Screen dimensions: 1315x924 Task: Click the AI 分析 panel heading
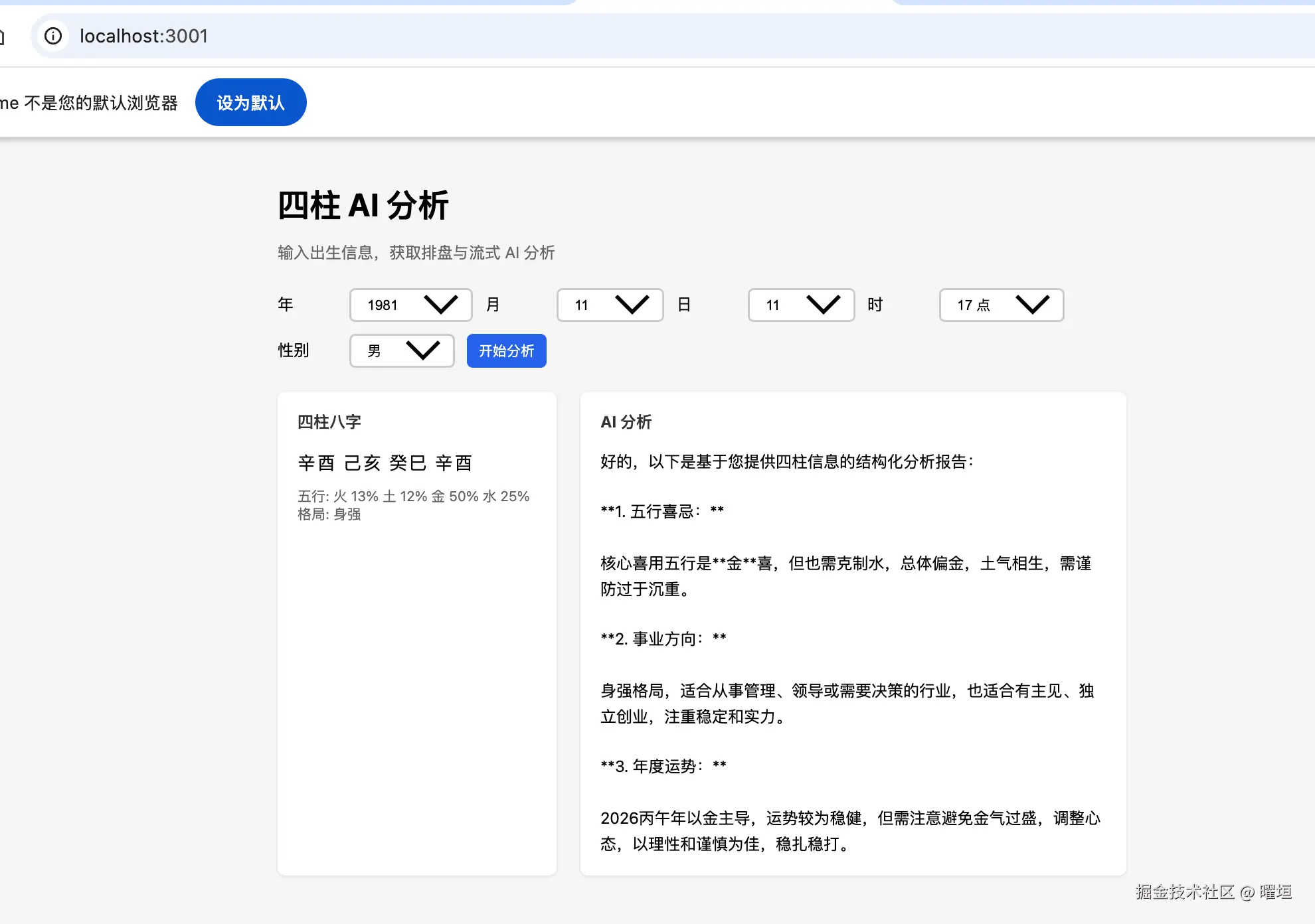626,422
